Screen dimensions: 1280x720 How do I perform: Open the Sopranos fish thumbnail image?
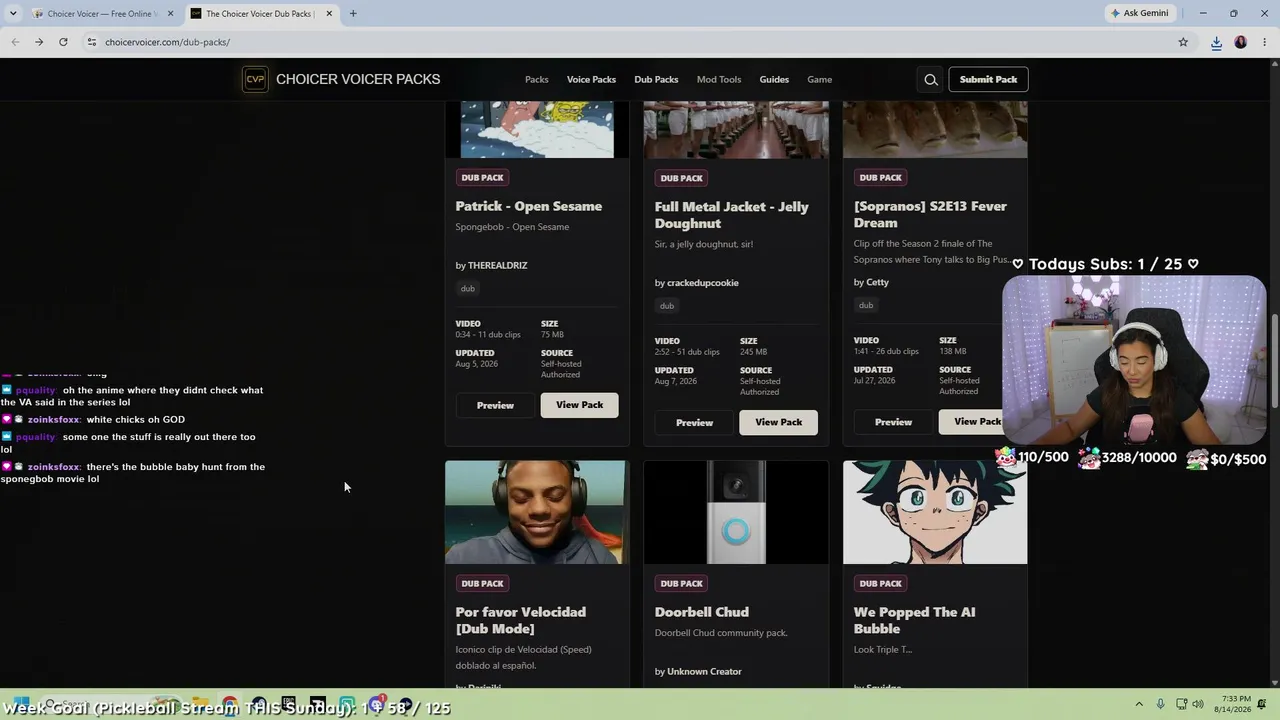pos(935,129)
